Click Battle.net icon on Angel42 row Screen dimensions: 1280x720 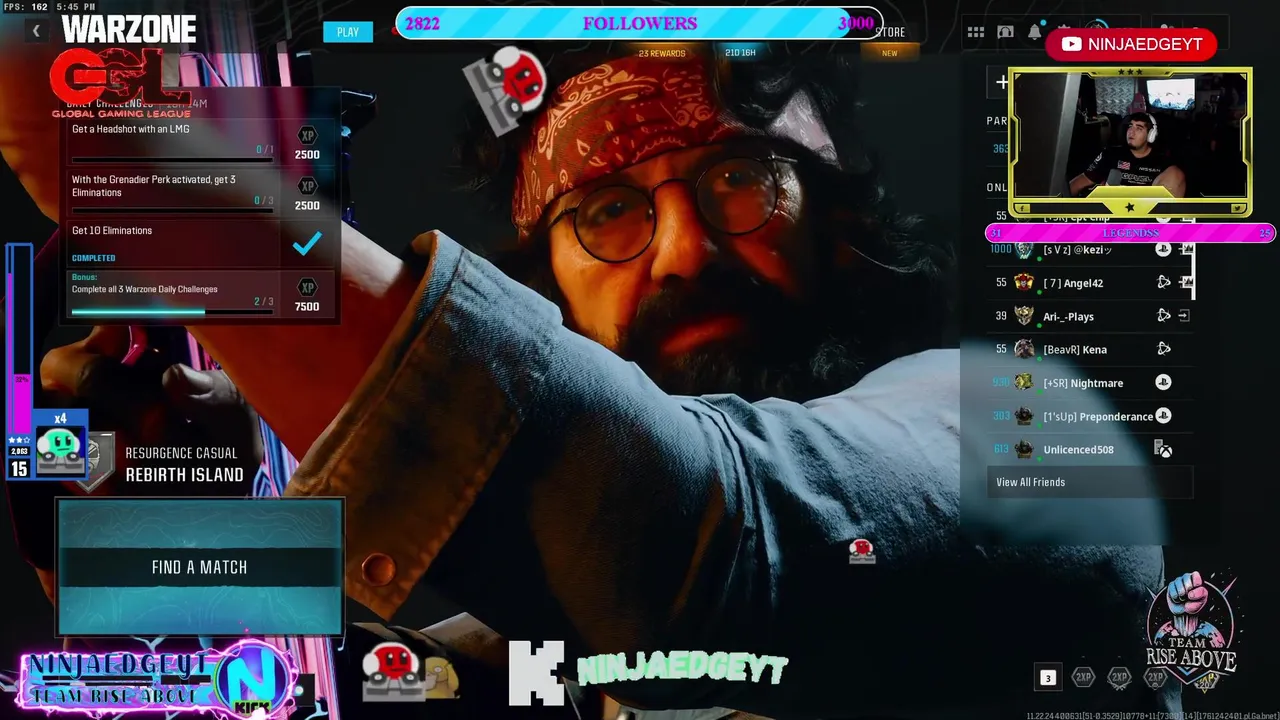pos(1163,282)
